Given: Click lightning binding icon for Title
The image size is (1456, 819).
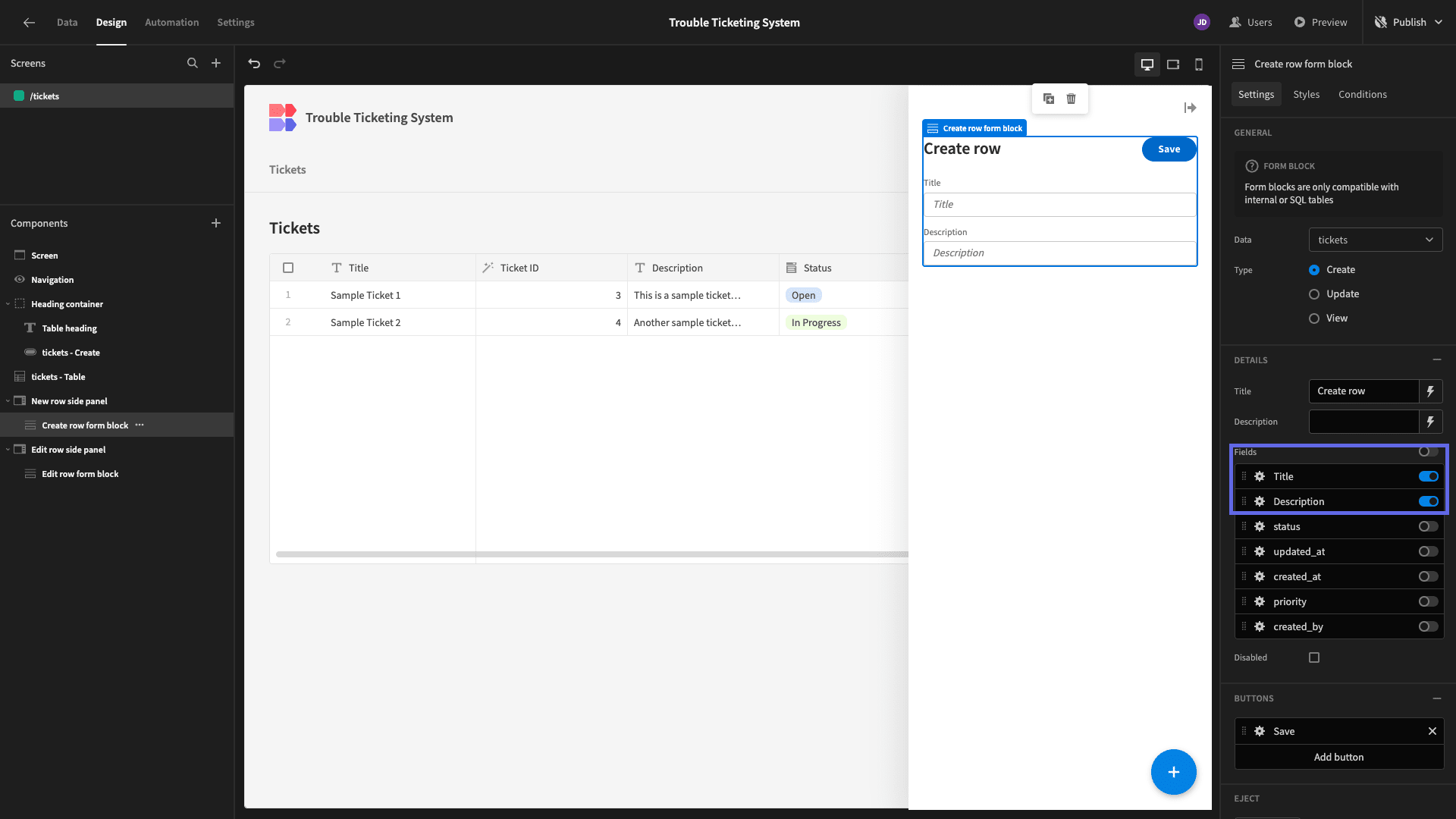Looking at the screenshot, I should click(1430, 391).
